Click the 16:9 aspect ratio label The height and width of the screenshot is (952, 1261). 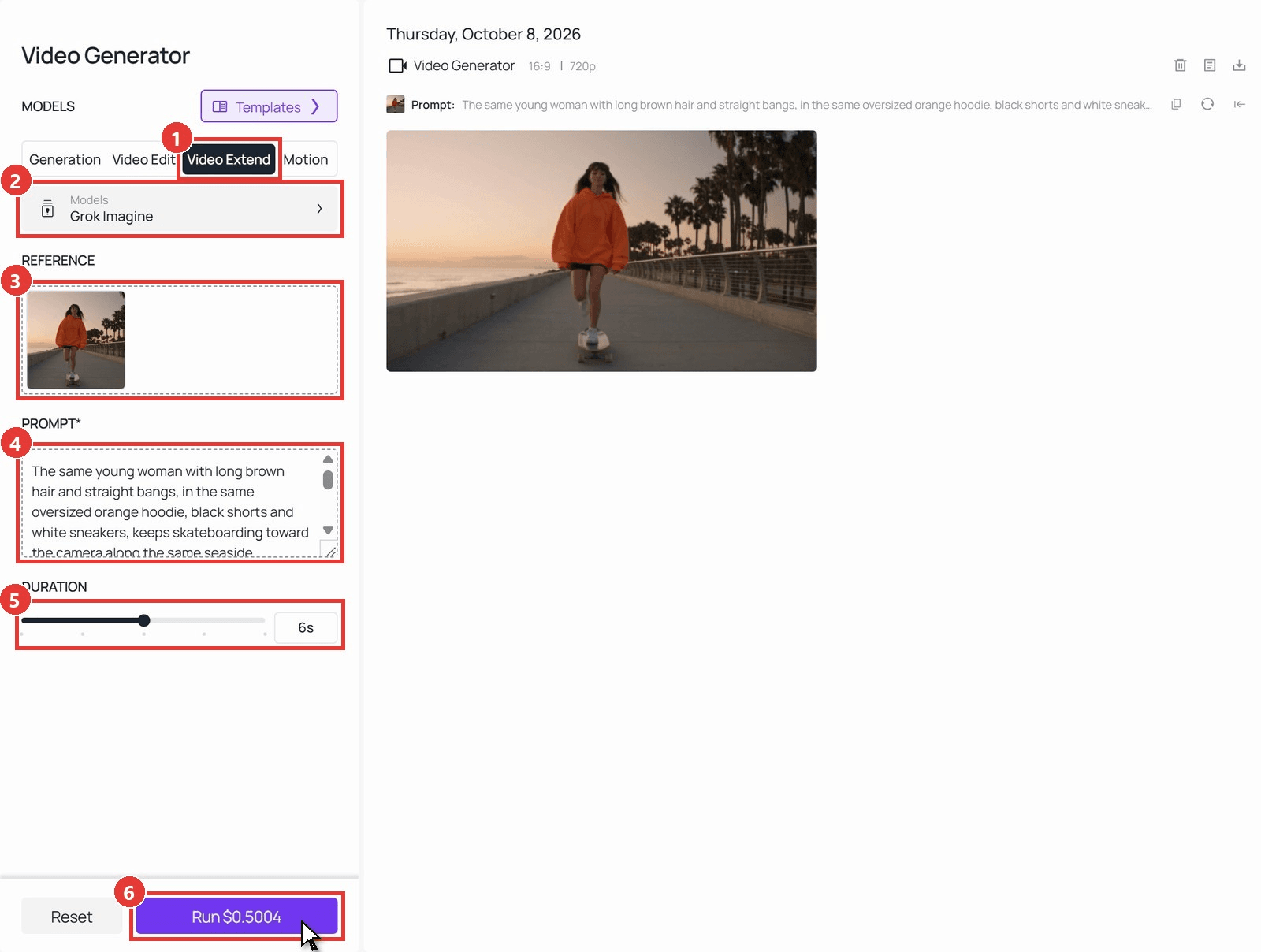(539, 66)
